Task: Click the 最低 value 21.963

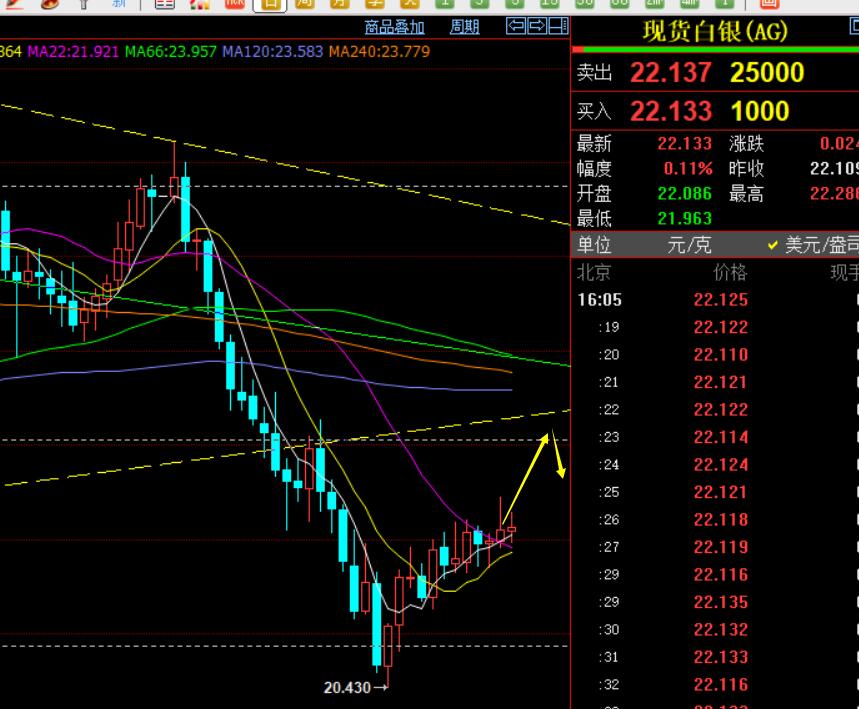Action: 684,219
